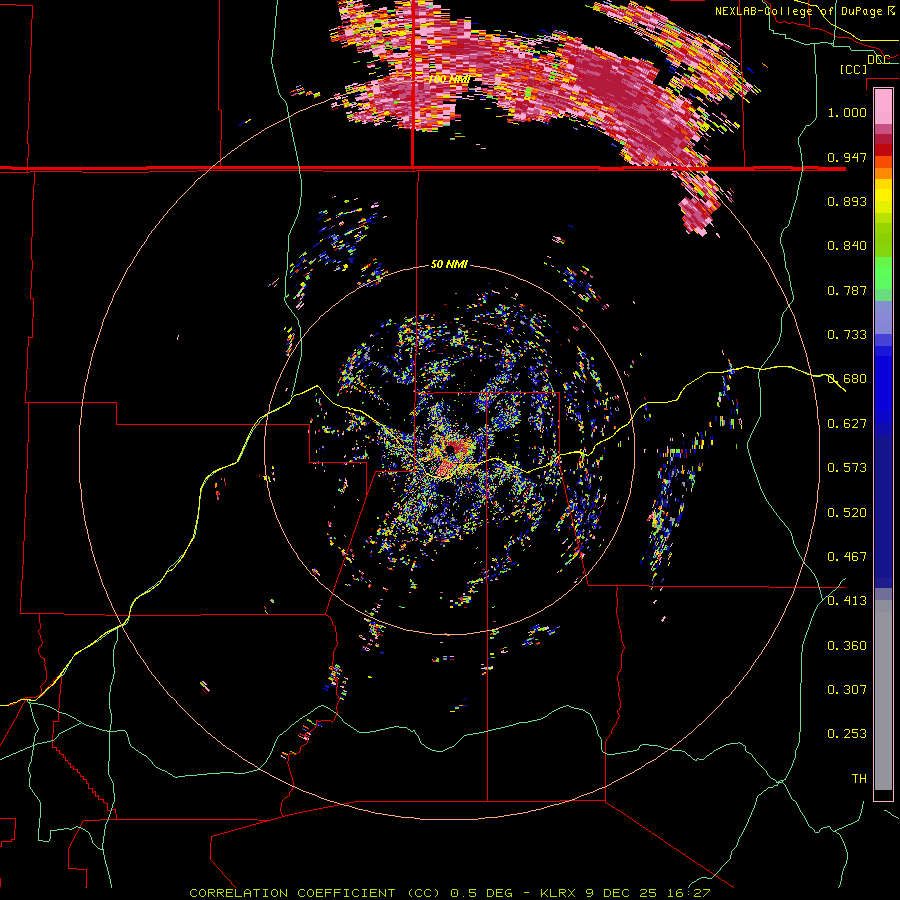Viewport: 900px width, 900px height.
Task: Select the 0.413 scale value
Action: point(847,601)
